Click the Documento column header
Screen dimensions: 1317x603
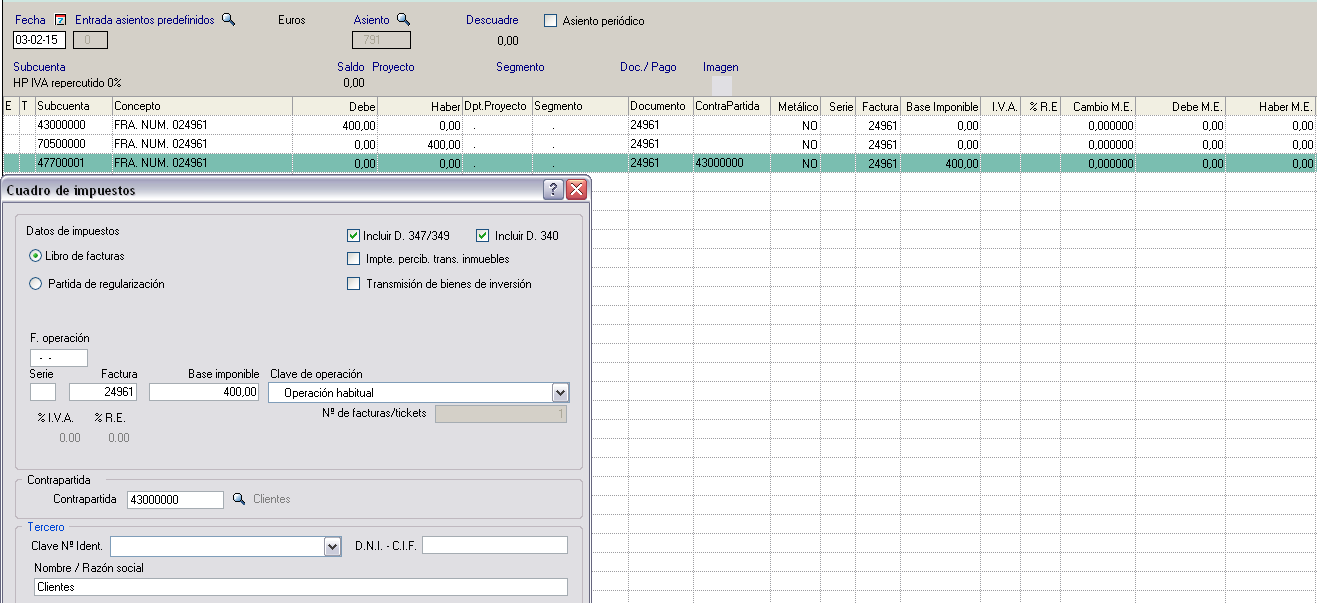click(x=661, y=106)
